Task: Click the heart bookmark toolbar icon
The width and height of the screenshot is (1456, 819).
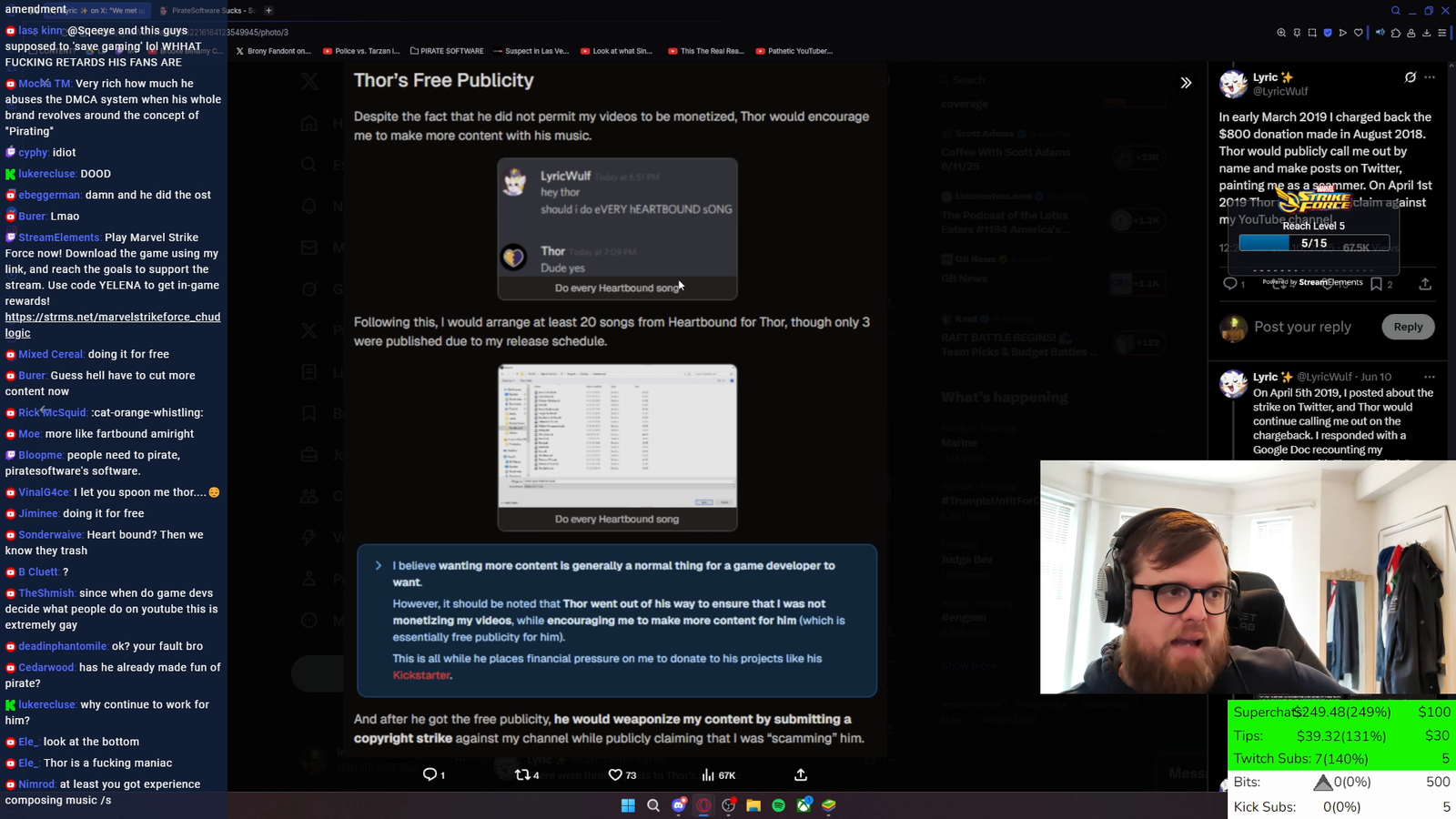Action: pos(1359,33)
